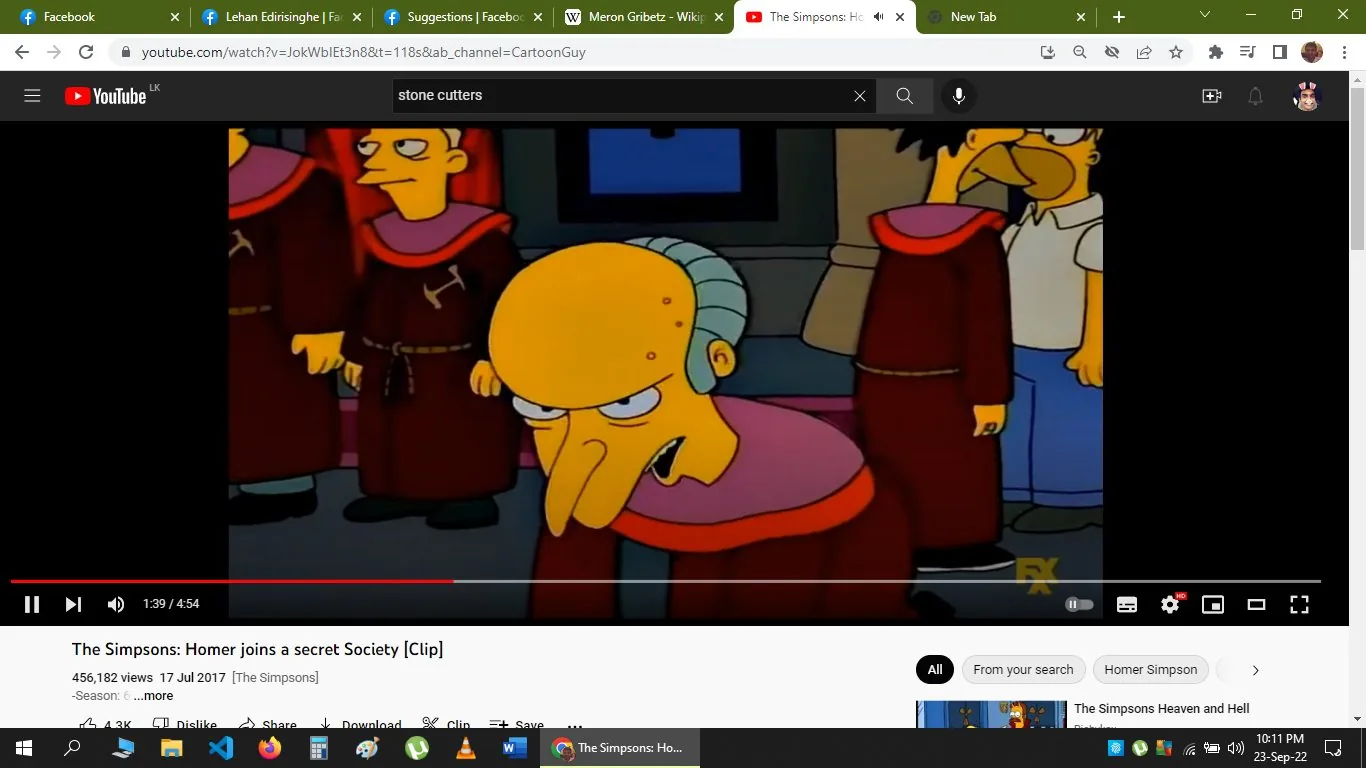The image size is (1366, 768).
Task: Open VLC media player from the taskbar
Action: click(465, 747)
